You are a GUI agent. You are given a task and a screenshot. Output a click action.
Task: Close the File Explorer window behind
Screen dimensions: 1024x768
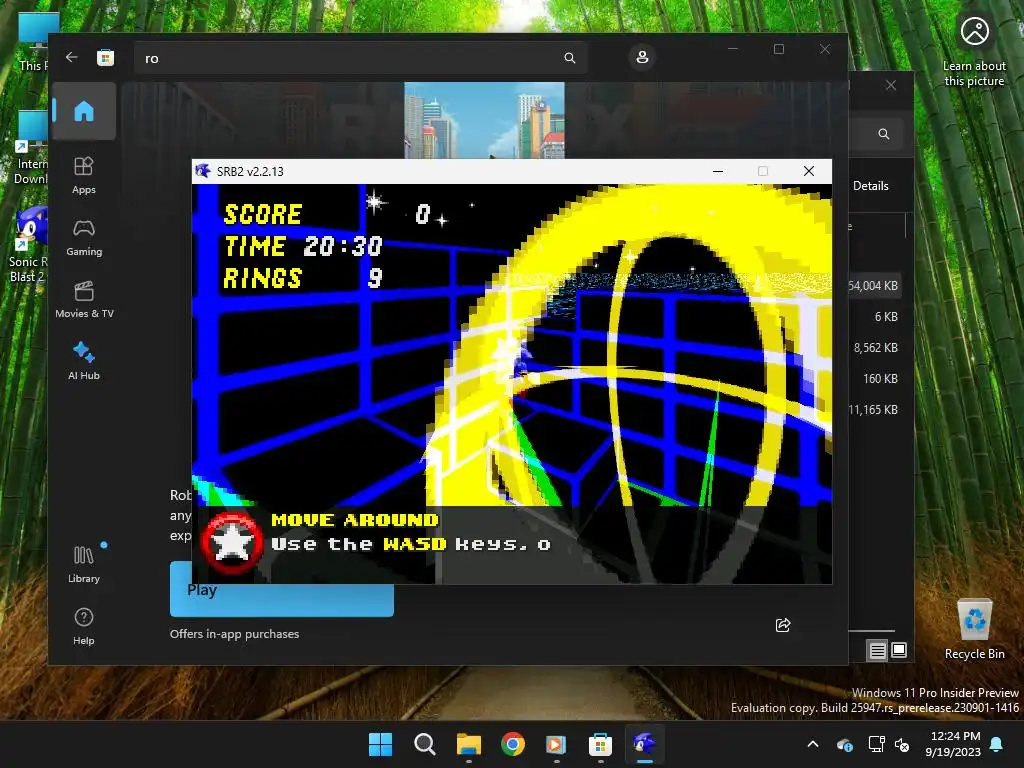pos(891,86)
